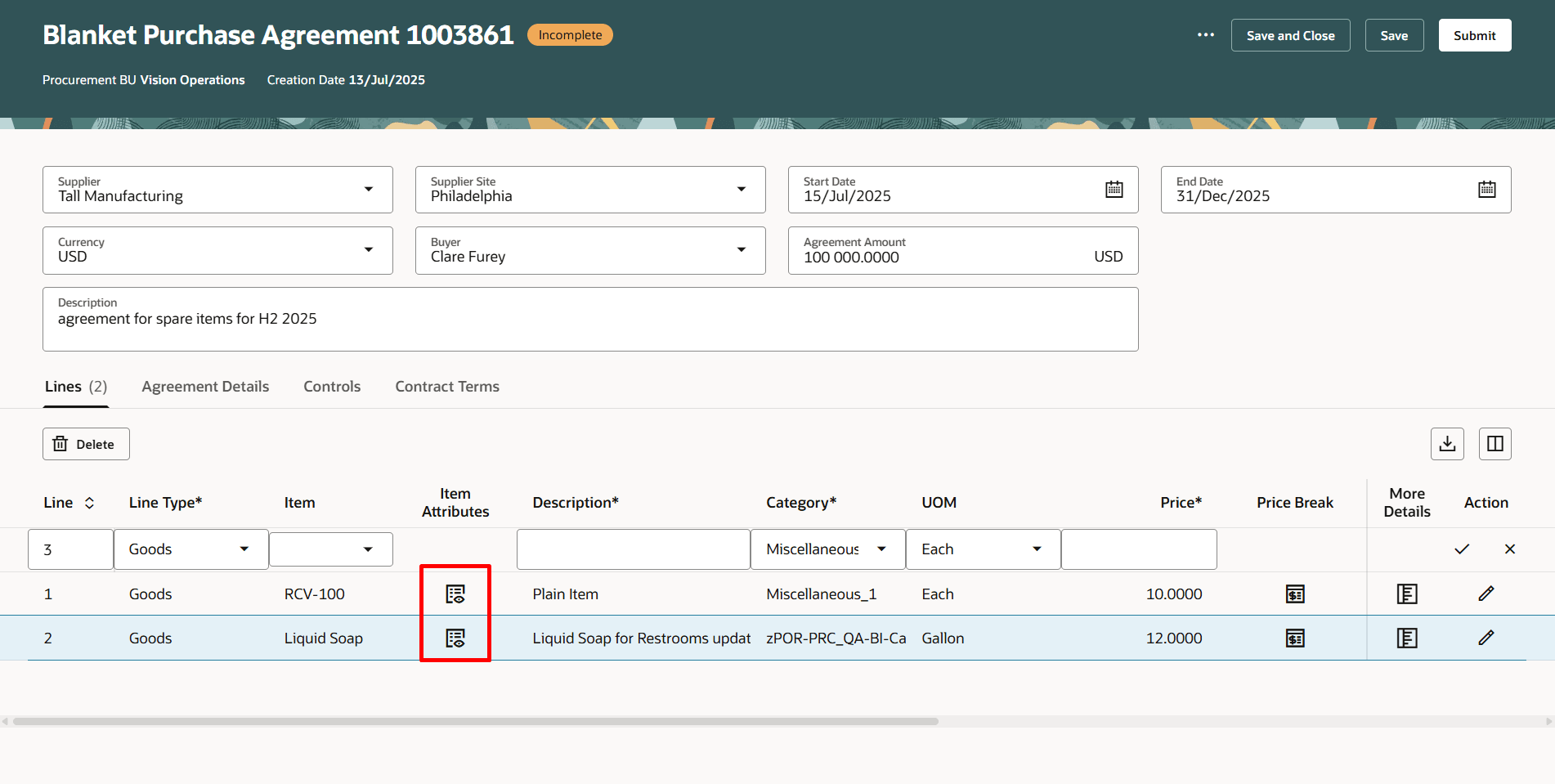Click Save and Close
This screenshot has height=784, width=1555.
1290,35
